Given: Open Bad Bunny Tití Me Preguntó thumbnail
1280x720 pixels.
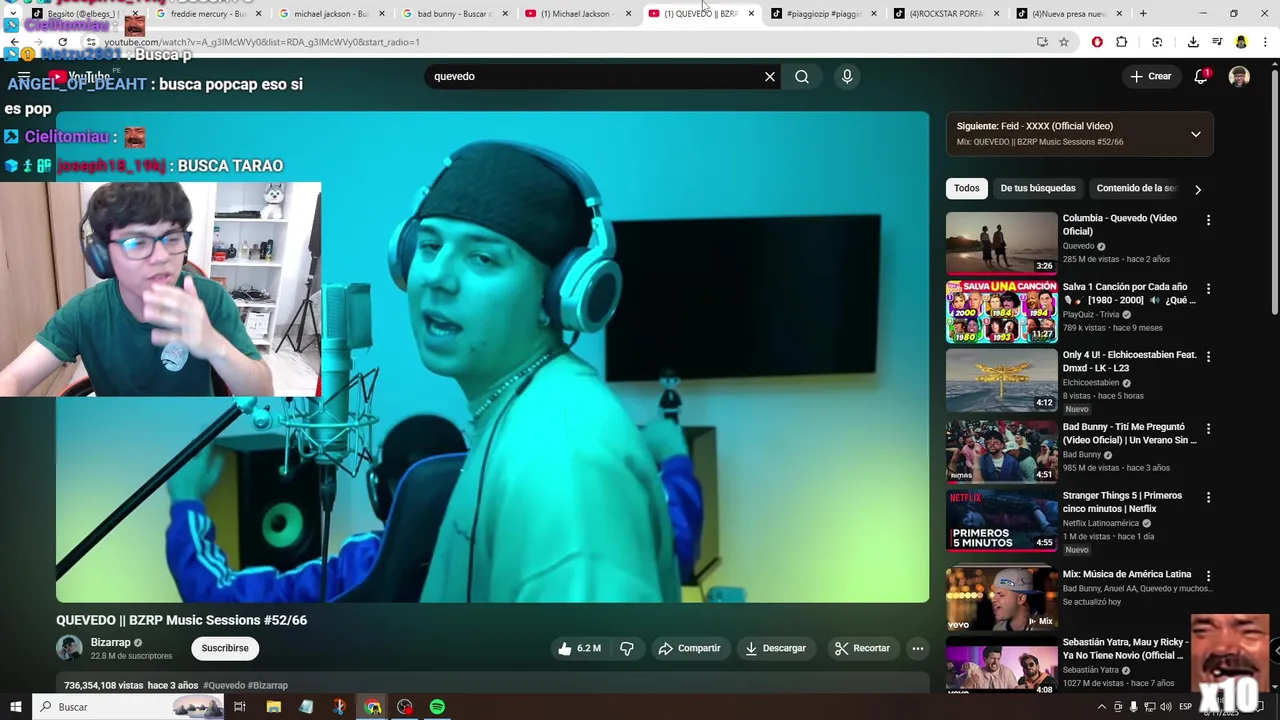Looking at the screenshot, I should tap(1001, 452).
